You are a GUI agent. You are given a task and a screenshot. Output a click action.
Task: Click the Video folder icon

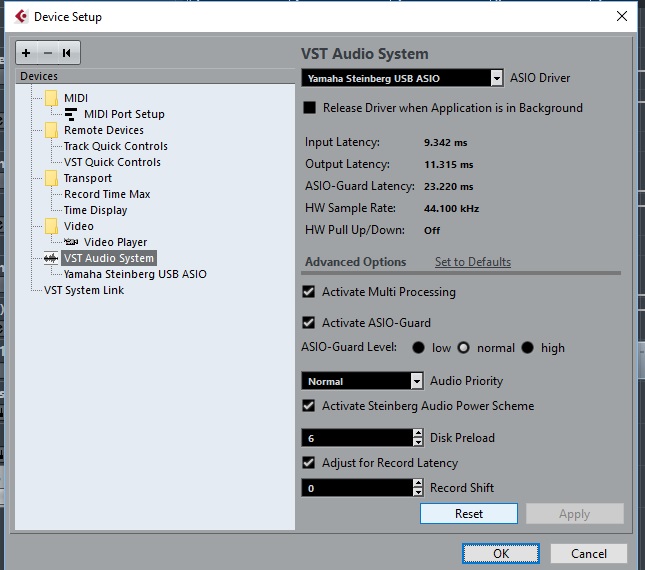[51, 226]
